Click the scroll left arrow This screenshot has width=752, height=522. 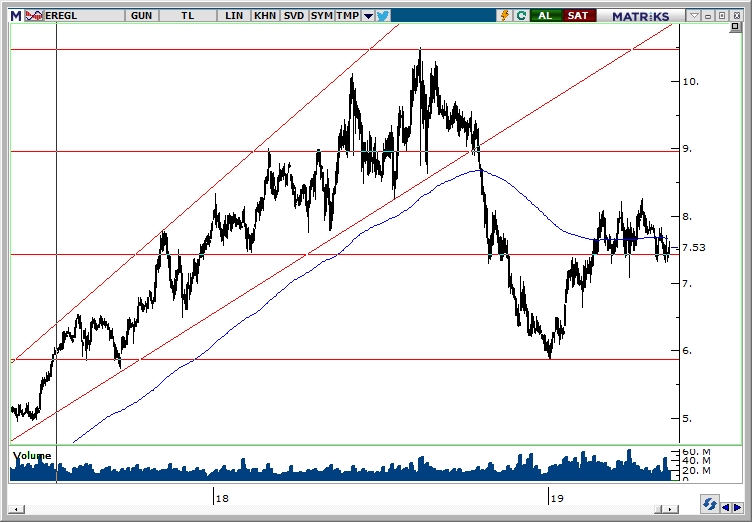coord(17,509)
